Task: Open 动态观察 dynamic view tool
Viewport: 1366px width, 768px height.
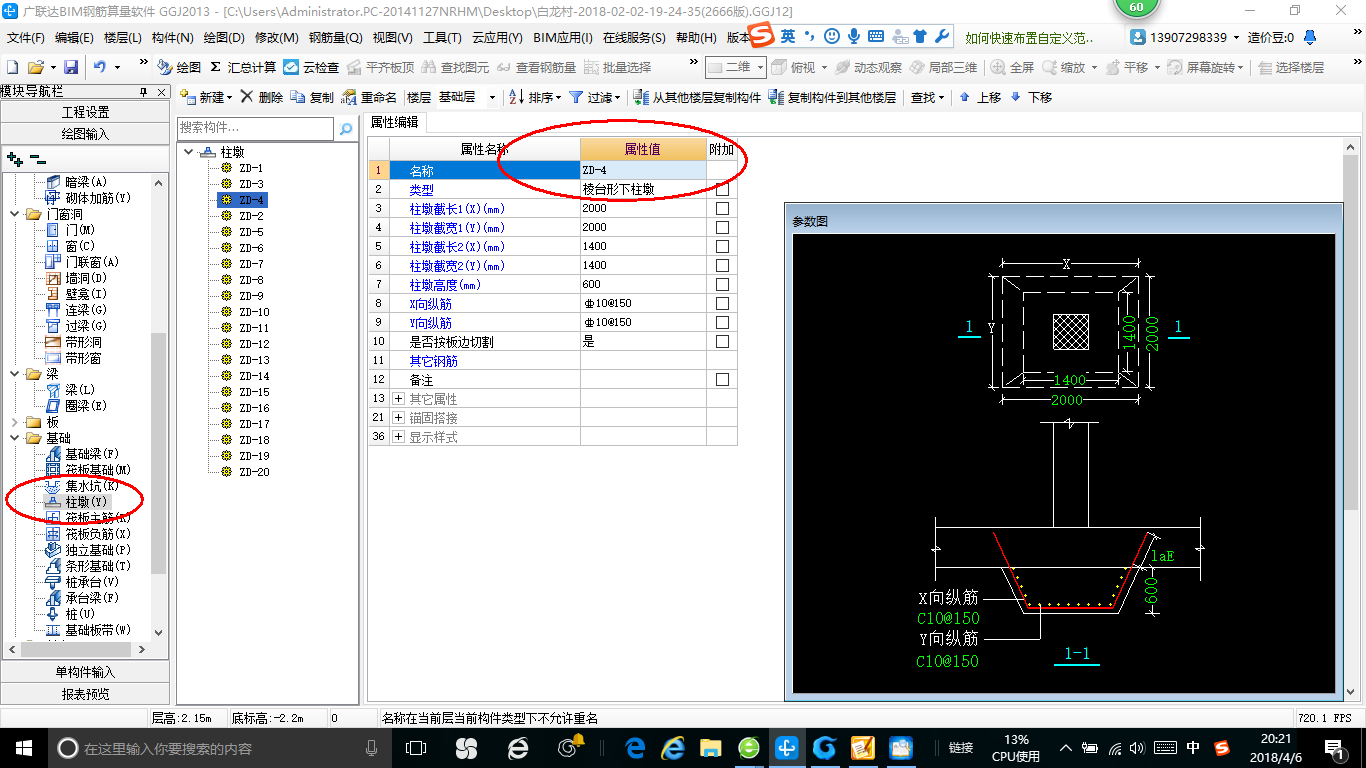Action: click(x=869, y=67)
